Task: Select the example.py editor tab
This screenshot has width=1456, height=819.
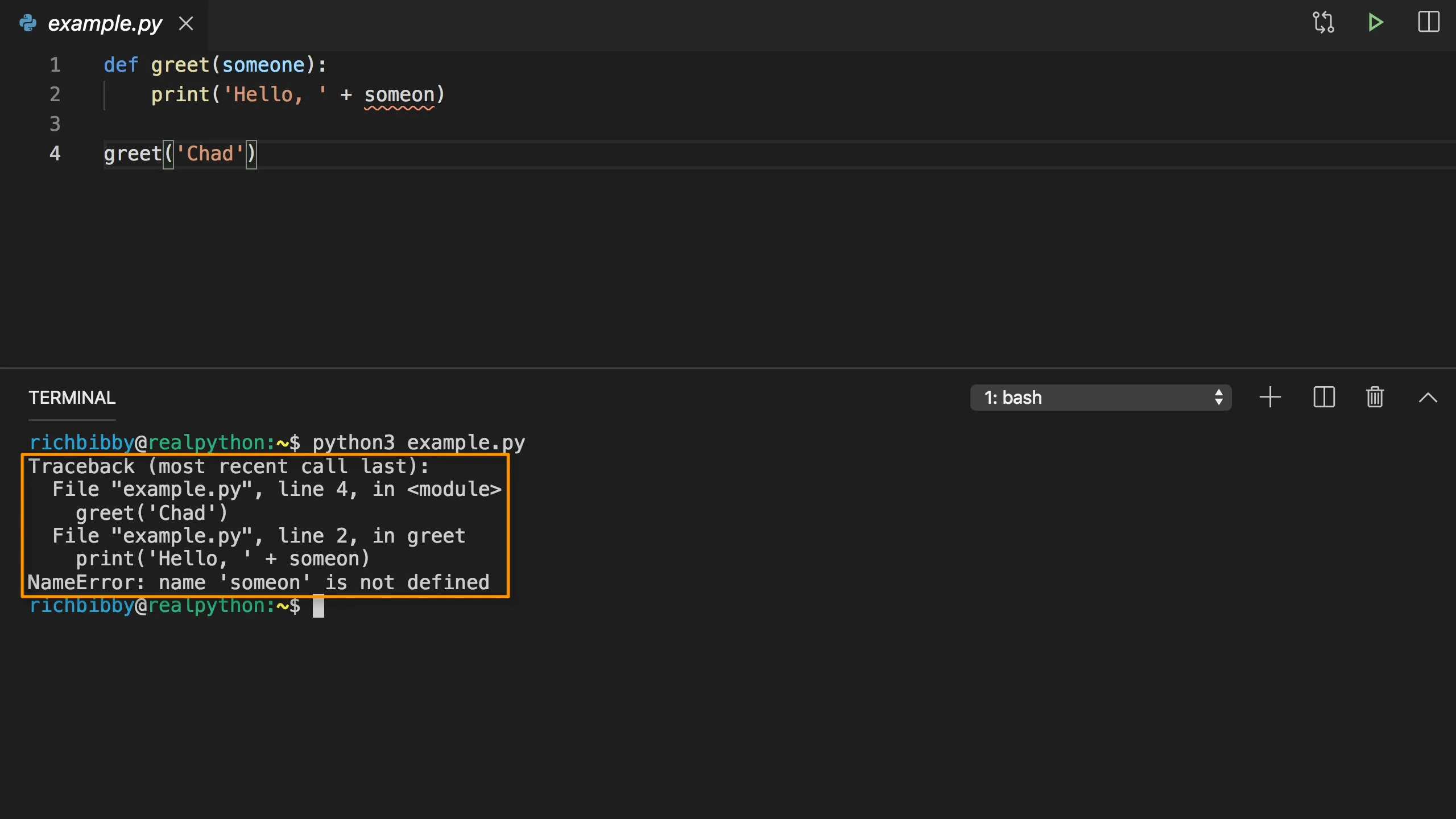Action: pyautogui.click(x=105, y=23)
